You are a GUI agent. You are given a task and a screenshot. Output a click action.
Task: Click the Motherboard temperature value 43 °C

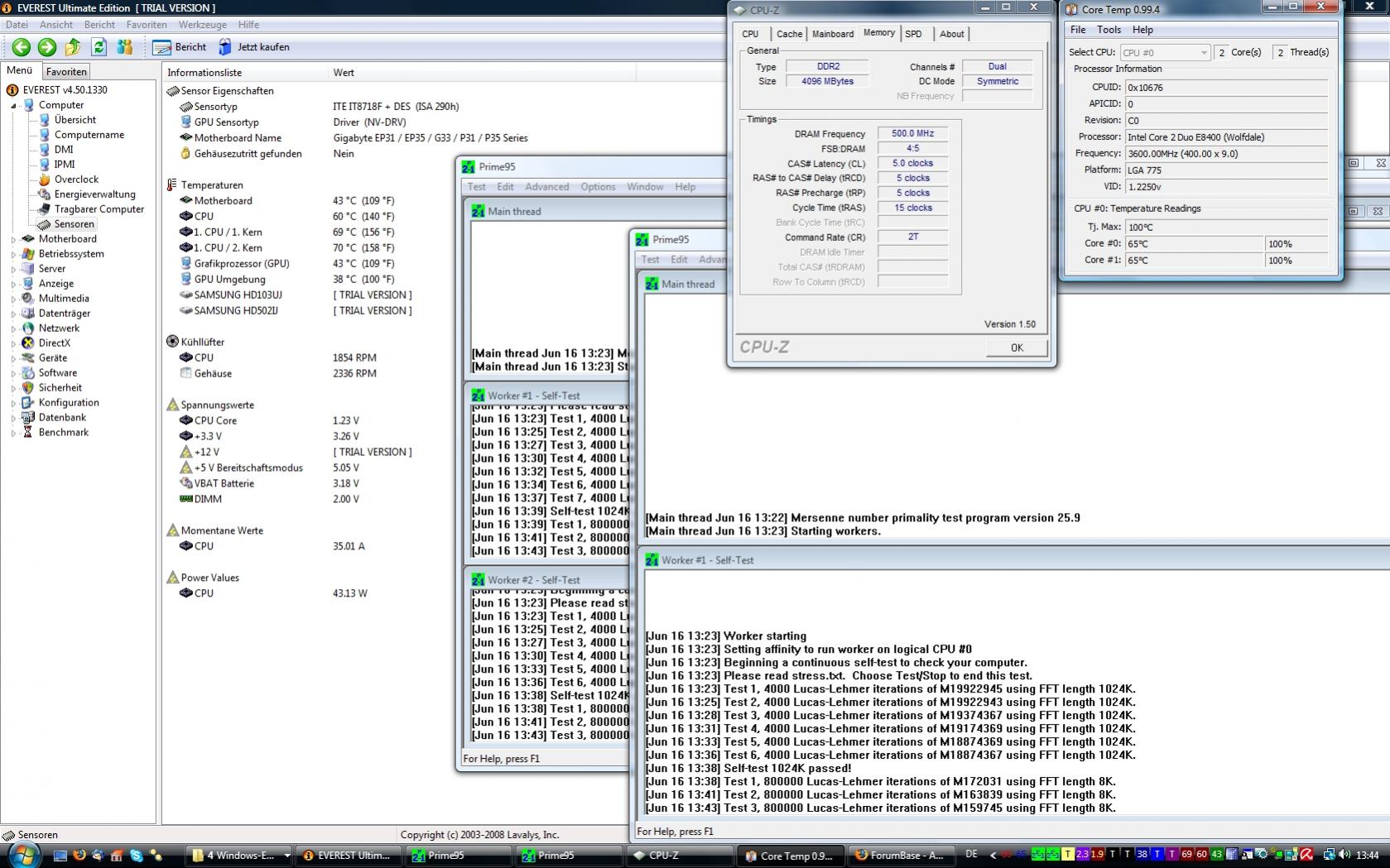coord(363,201)
